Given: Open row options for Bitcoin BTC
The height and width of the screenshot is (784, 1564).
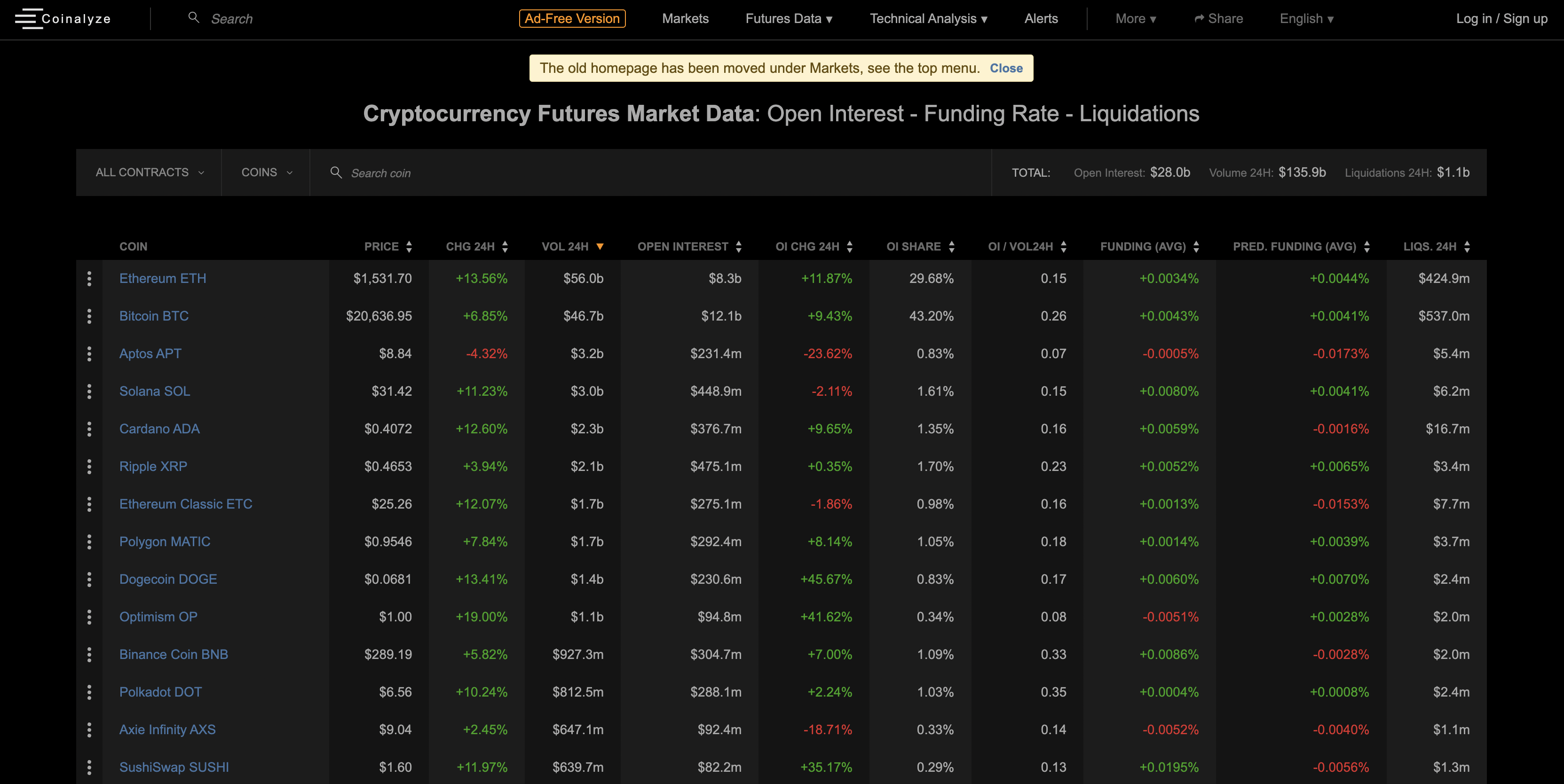Looking at the screenshot, I should click(x=89, y=316).
